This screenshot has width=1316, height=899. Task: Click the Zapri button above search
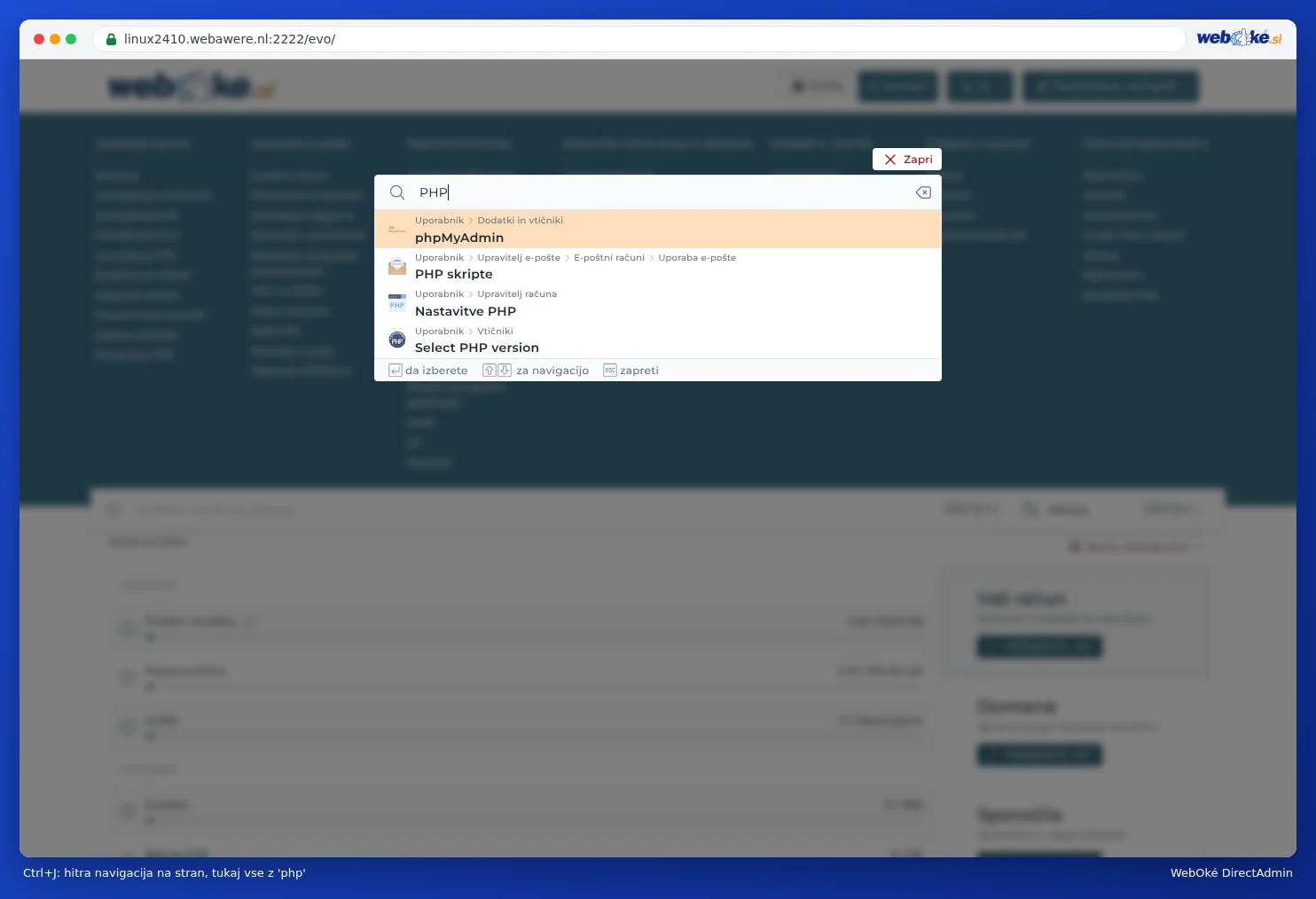pyautogui.click(x=906, y=160)
